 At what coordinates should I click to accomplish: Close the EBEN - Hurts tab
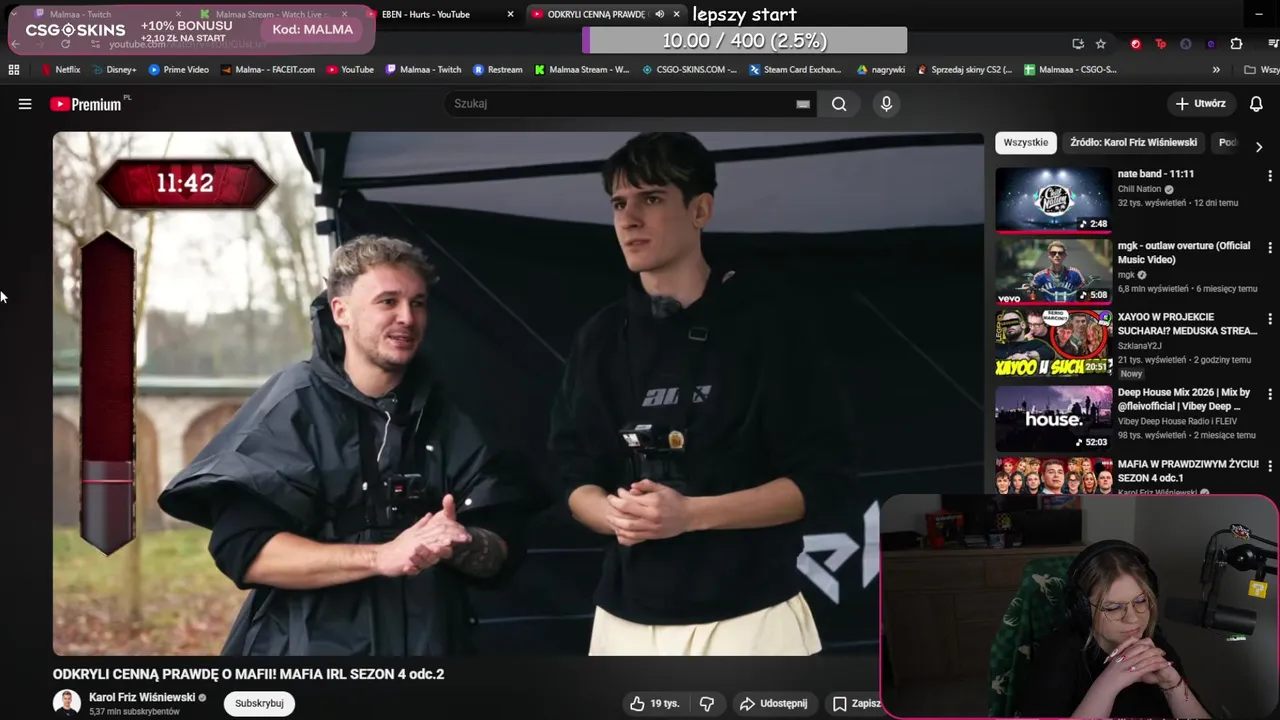coord(511,14)
